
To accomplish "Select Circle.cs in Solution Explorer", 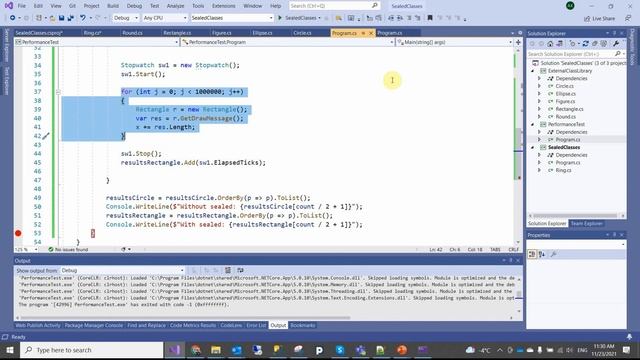I will tap(564, 86).
